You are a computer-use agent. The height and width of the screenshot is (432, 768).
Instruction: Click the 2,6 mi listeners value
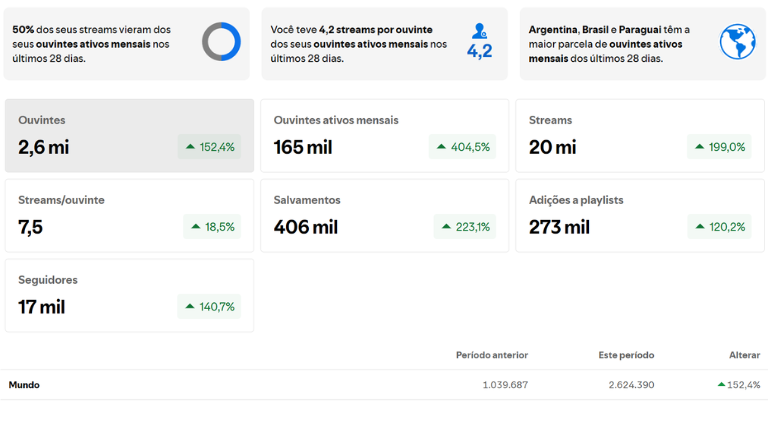(x=44, y=147)
